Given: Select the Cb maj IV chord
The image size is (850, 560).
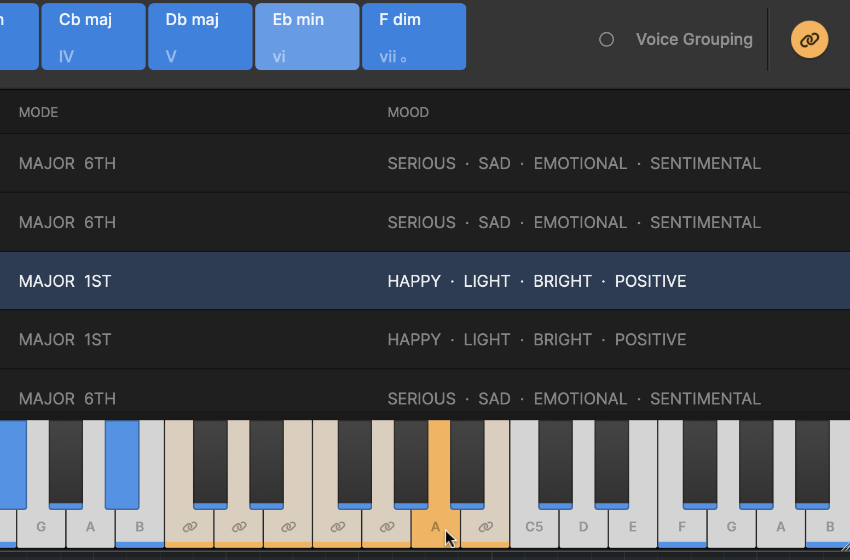Looking at the screenshot, I should (93, 37).
